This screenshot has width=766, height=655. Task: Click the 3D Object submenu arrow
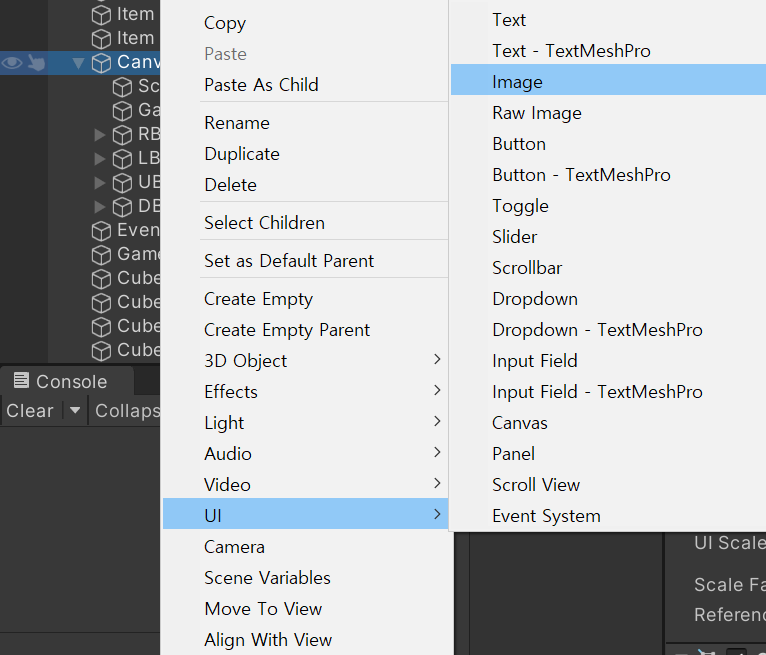(x=437, y=359)
